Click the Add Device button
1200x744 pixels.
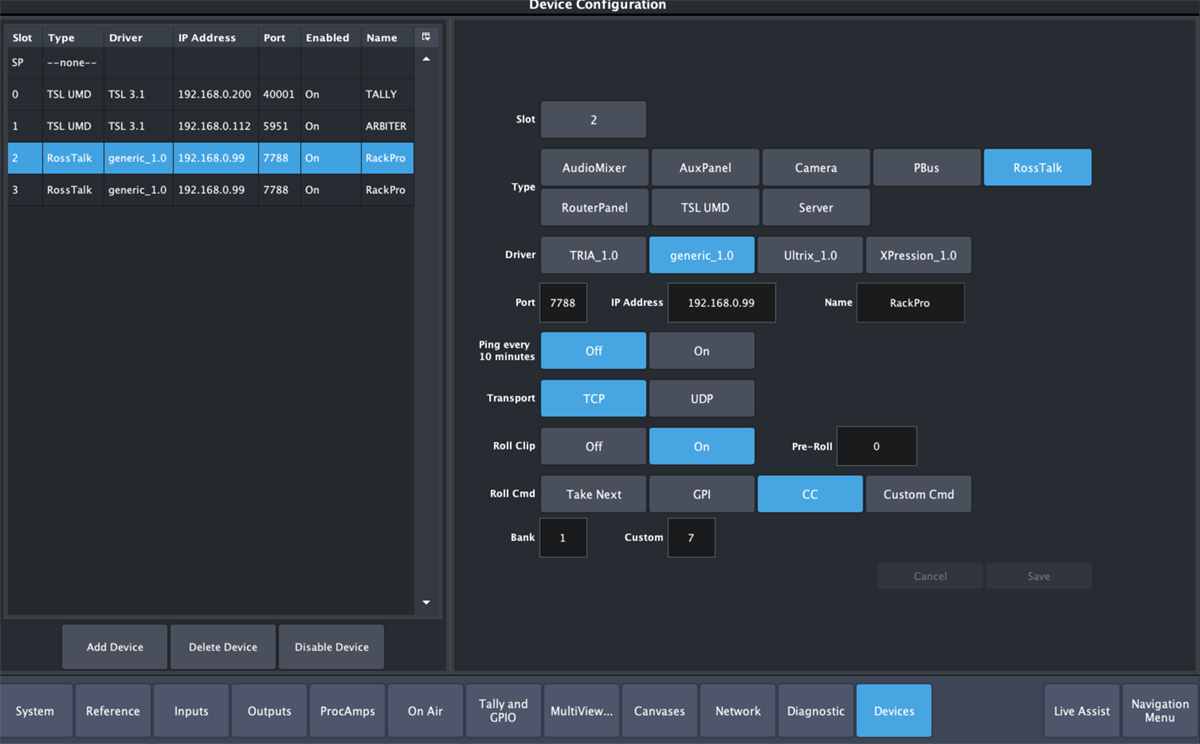tap(115, 647)
